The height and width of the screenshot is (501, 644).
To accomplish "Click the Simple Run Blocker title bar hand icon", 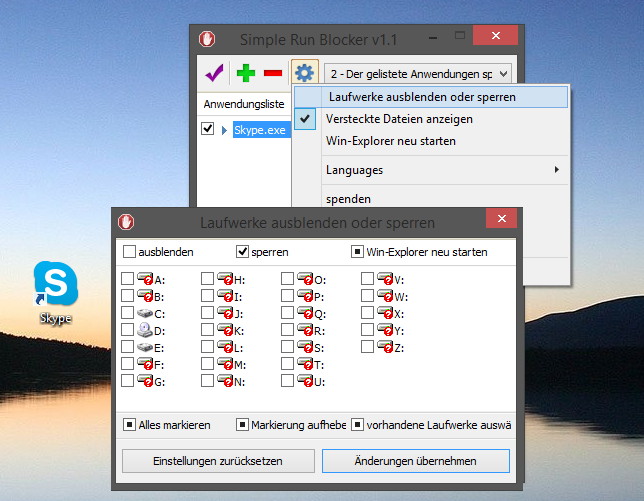I will pos(207,39).
